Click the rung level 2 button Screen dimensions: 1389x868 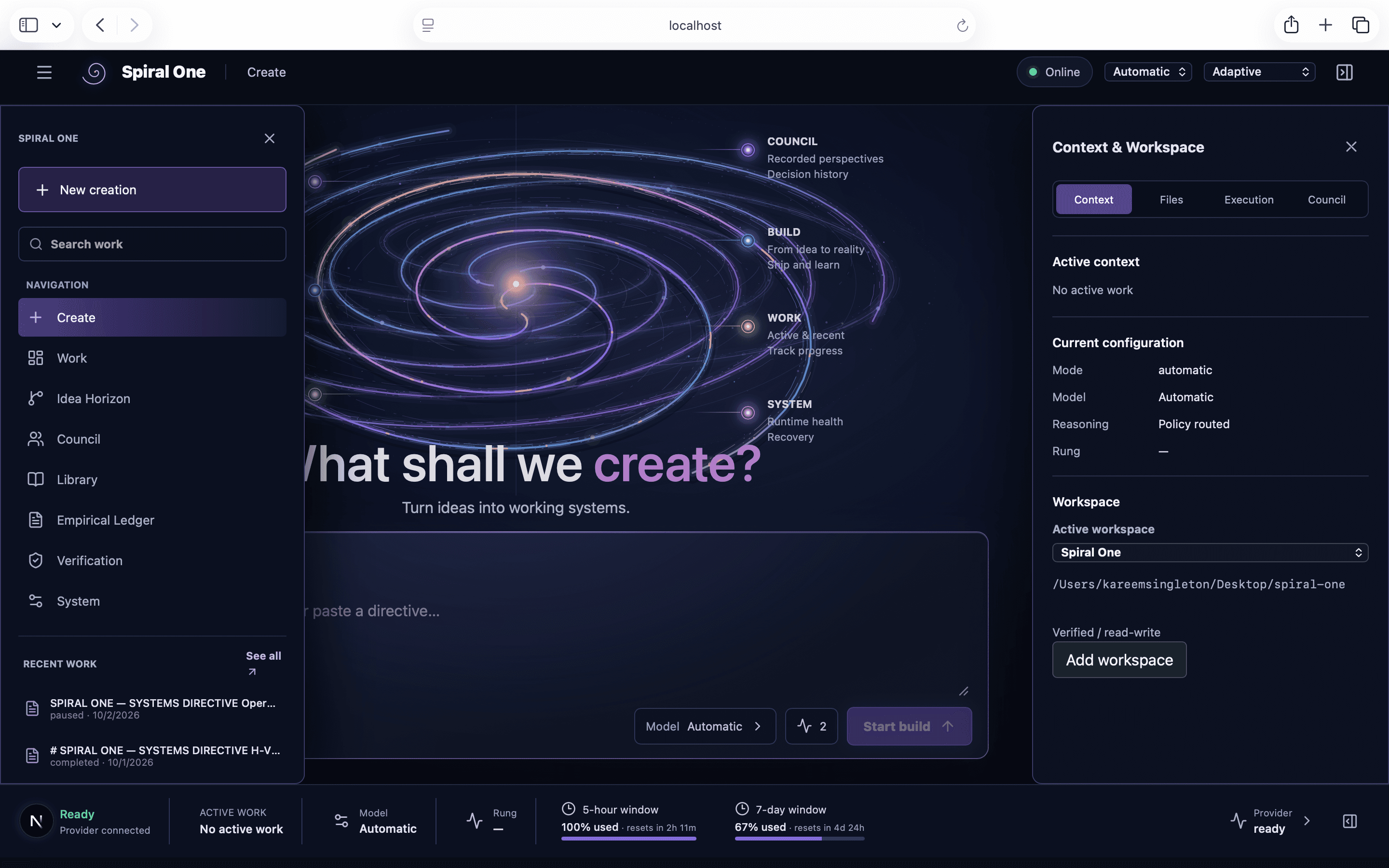[811, 726]
